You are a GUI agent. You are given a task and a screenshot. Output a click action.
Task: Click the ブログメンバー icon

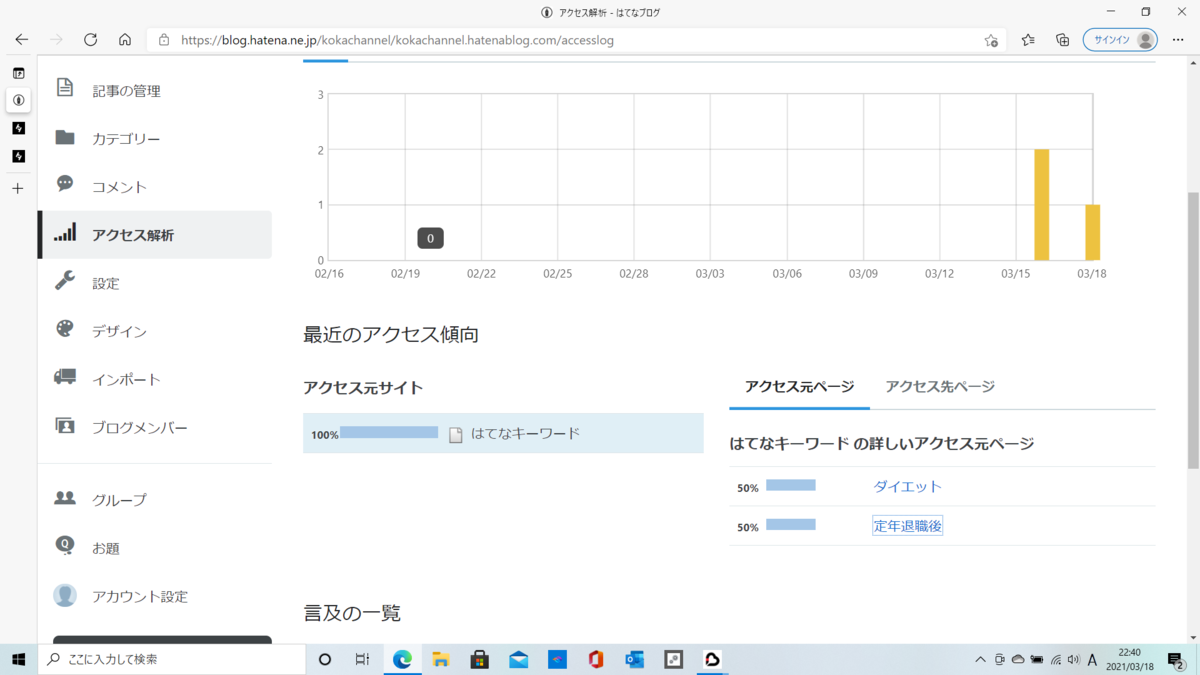tap(65, 426)
